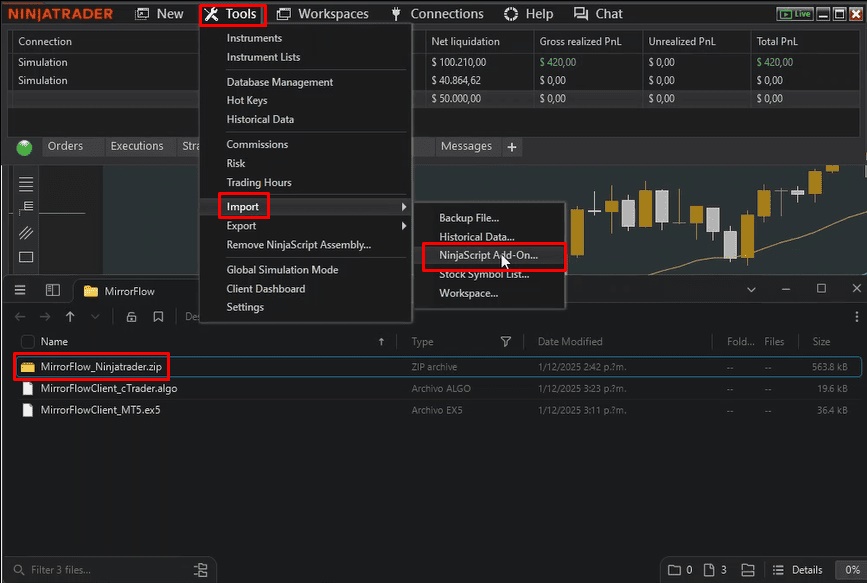The width and height of the screenshot is (867, 583).
Task: Open the Workspaces menu
Action: (323, 14)
